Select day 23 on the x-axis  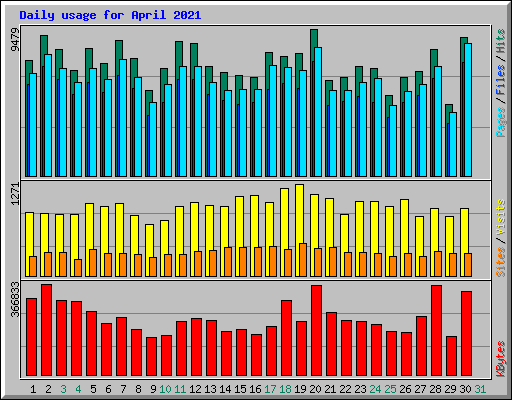pyautogui.click(x=360, y=389)
